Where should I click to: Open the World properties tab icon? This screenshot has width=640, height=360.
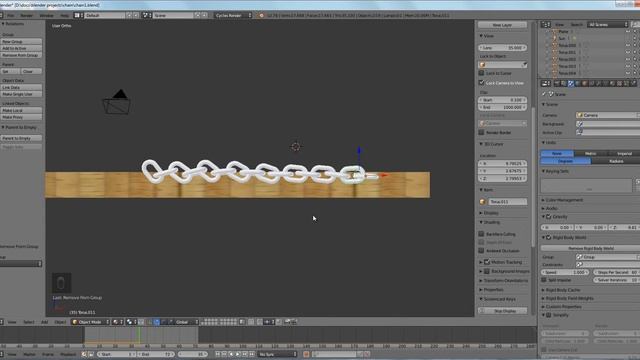(x=578, y=83)
